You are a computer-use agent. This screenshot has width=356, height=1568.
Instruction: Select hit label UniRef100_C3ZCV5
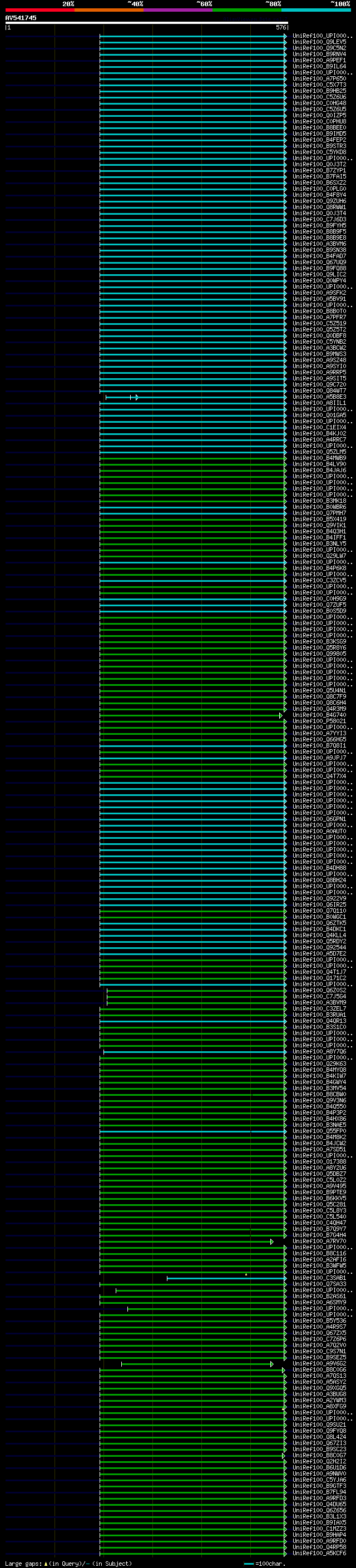(319, 580)
